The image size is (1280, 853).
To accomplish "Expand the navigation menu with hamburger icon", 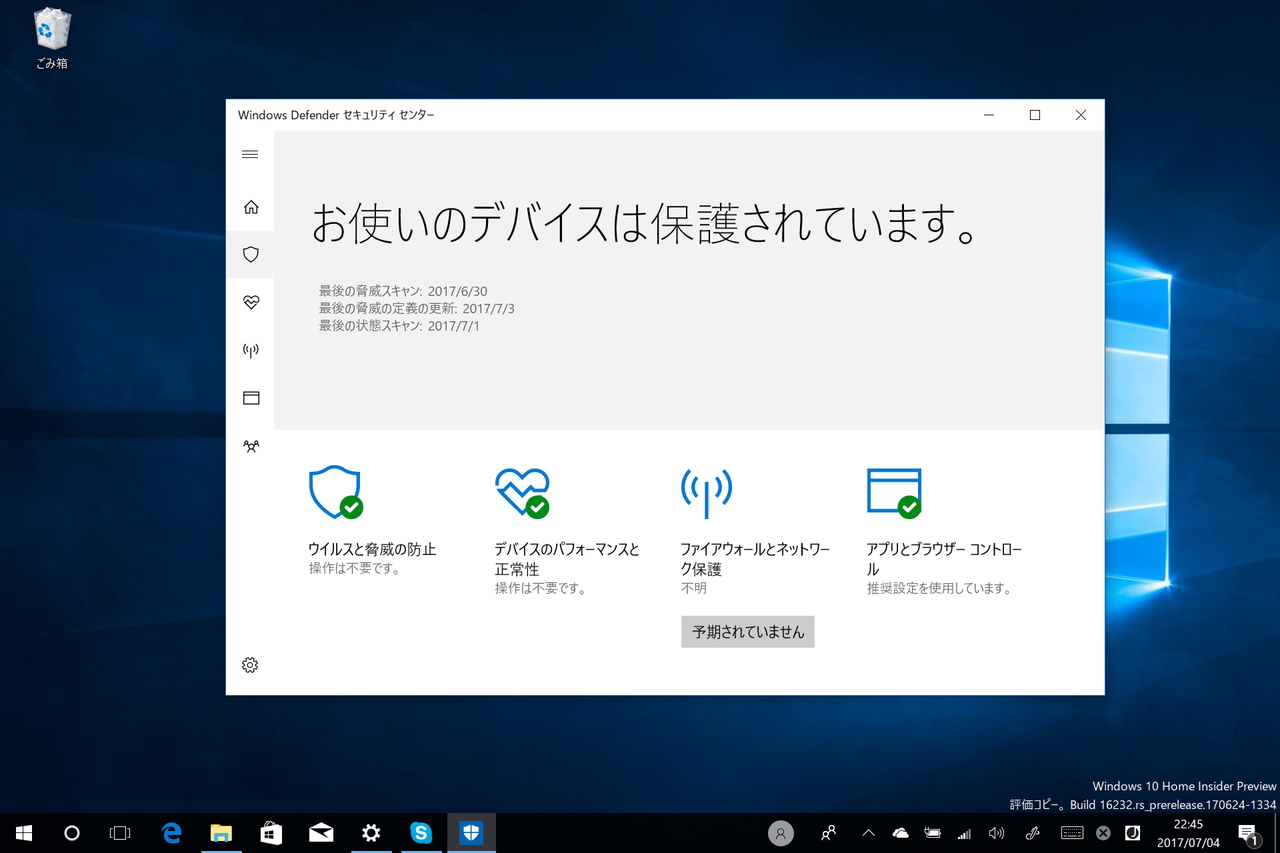I will point(250,154).
